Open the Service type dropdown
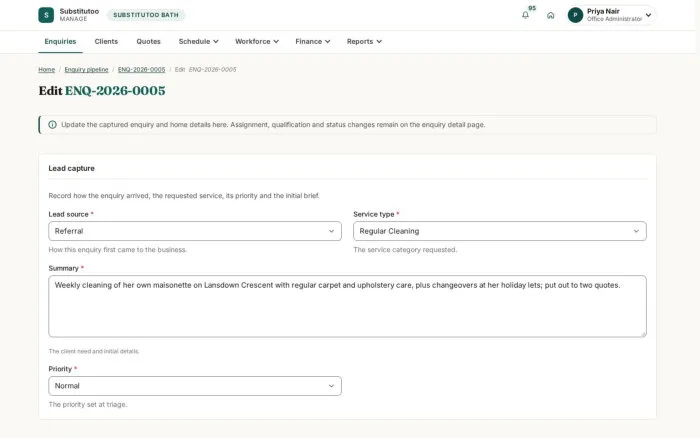 [x=500, y=231]
